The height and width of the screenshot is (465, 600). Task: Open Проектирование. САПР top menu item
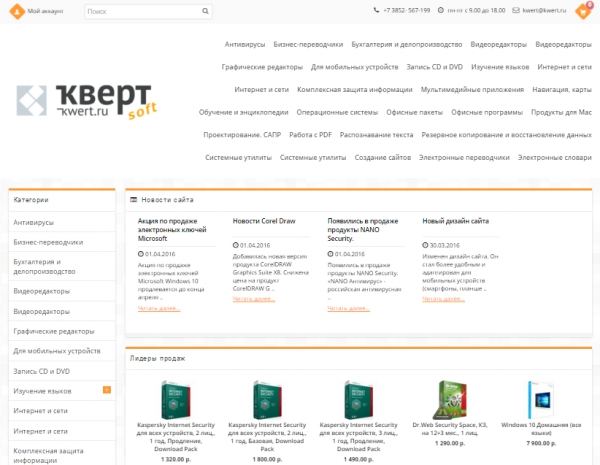click(242, 135)
